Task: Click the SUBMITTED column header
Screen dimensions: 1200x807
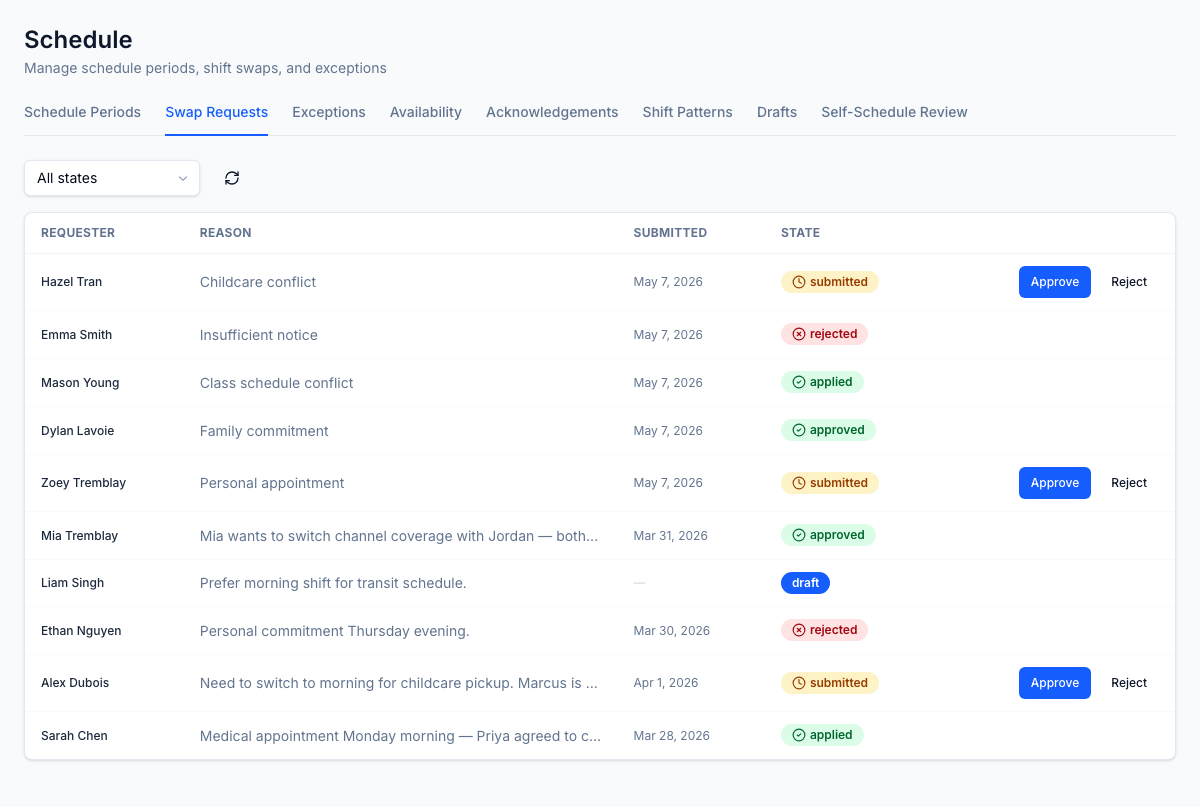Action: pos(670,233)
